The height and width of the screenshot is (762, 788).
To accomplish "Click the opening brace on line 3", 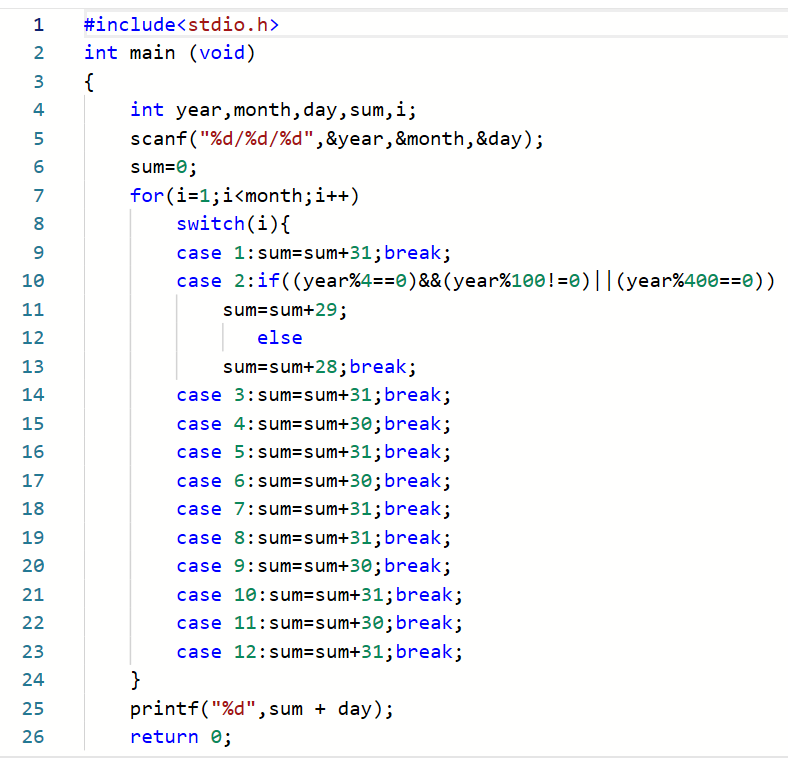I will (x=89, y=81).
